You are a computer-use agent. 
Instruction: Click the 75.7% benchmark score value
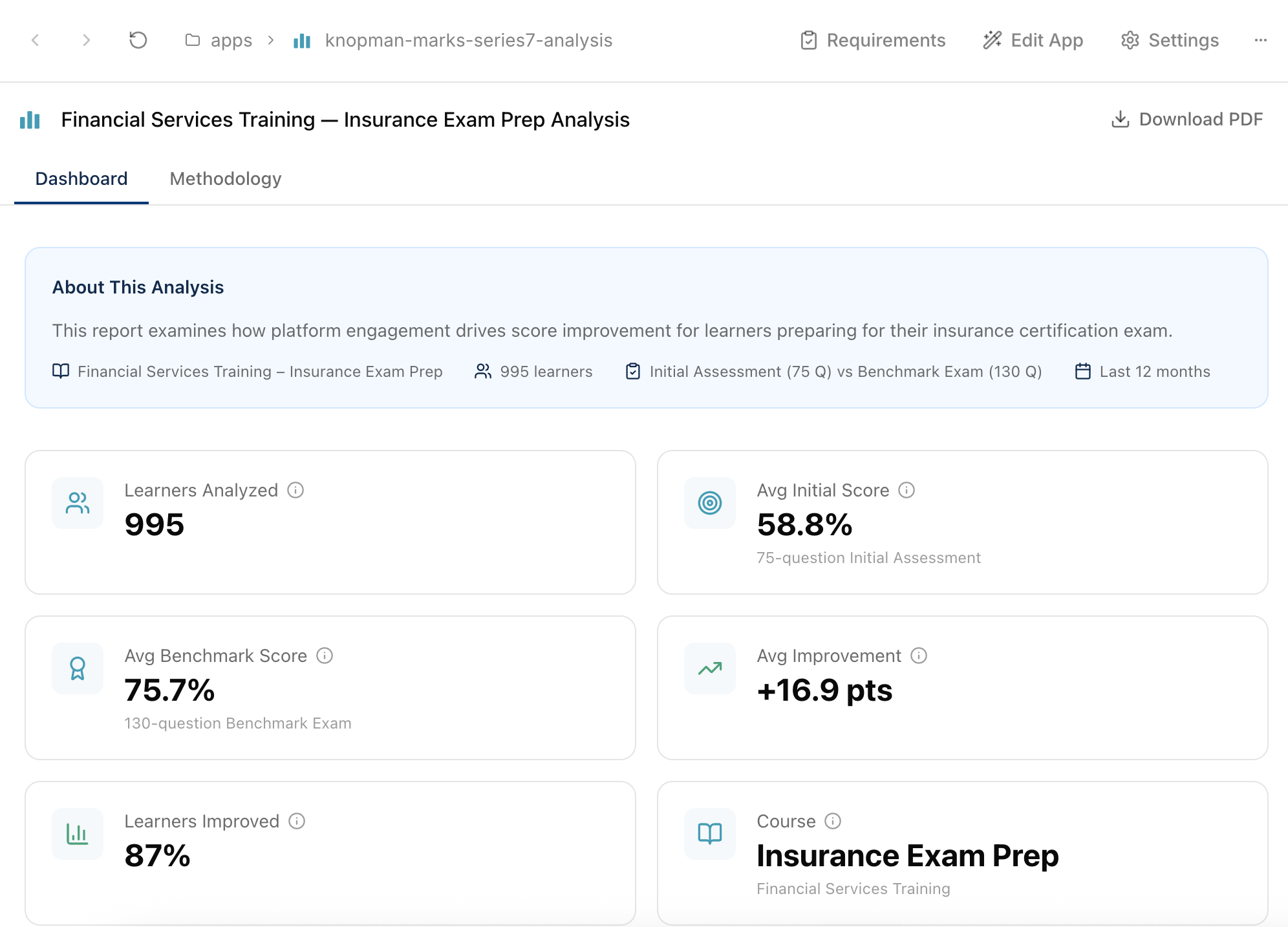point(169,690)
